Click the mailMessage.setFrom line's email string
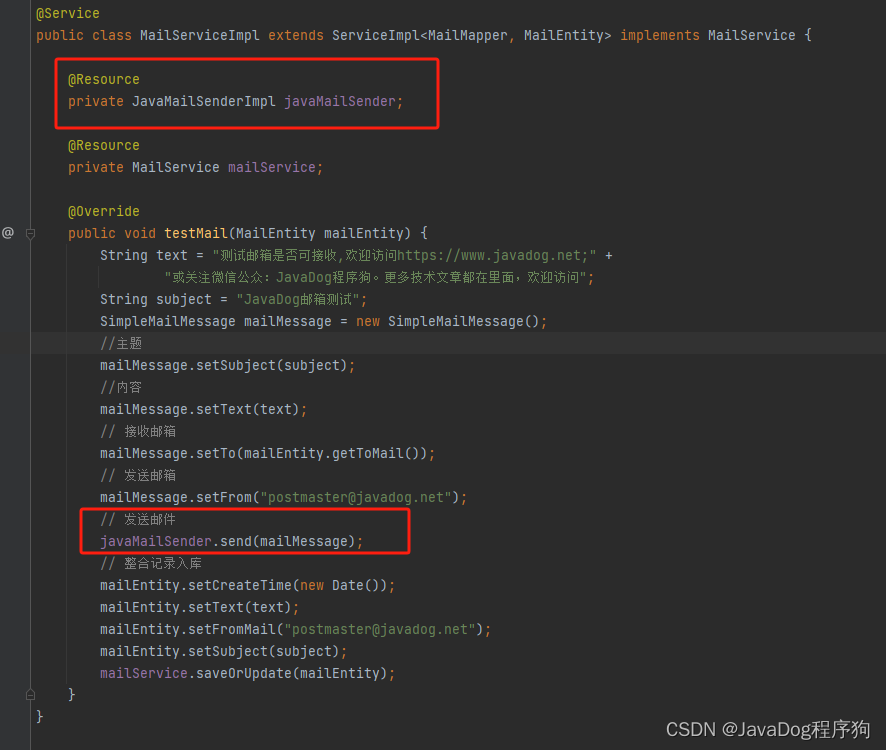 click(356, 498)
